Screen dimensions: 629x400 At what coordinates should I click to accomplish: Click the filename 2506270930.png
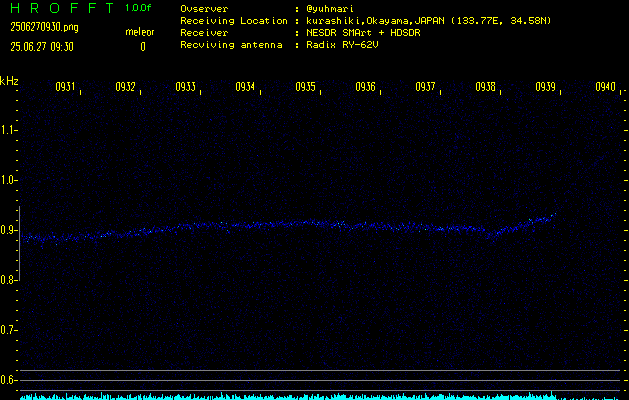click(44, 27)
